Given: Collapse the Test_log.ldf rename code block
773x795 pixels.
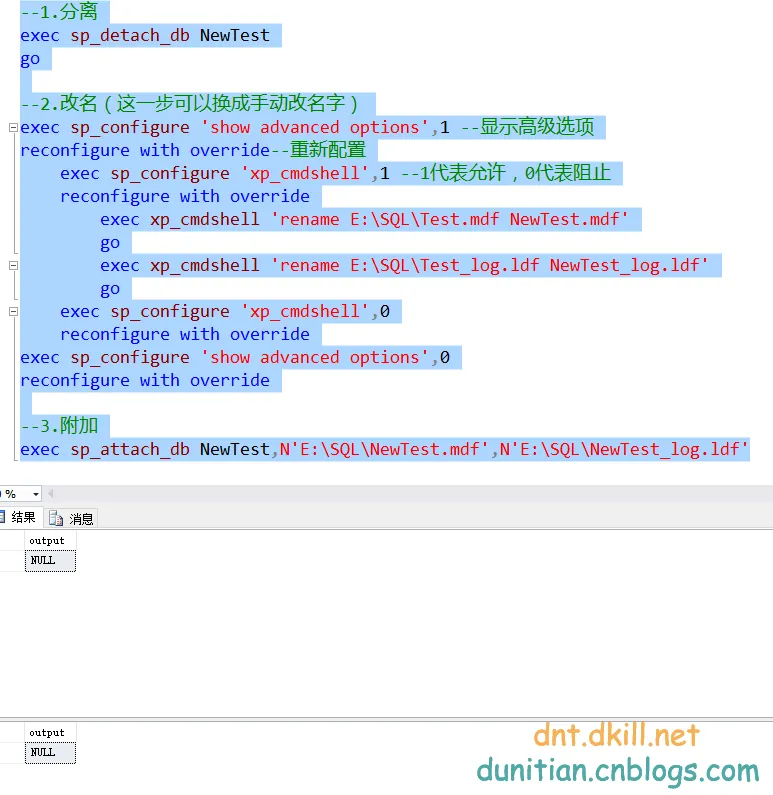Looking at the screenshot, I should pyautogui.click(x=14, y=266).
